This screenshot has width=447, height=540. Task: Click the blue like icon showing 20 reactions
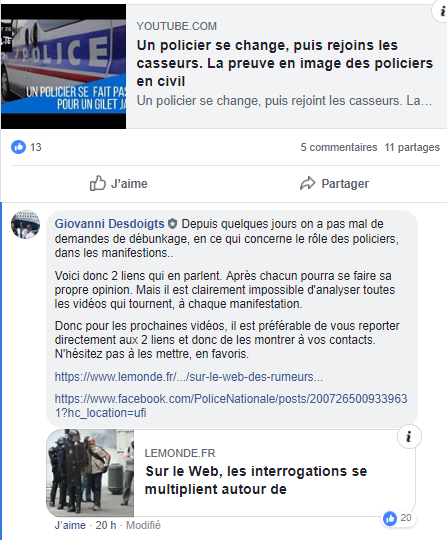coord(390,518)
